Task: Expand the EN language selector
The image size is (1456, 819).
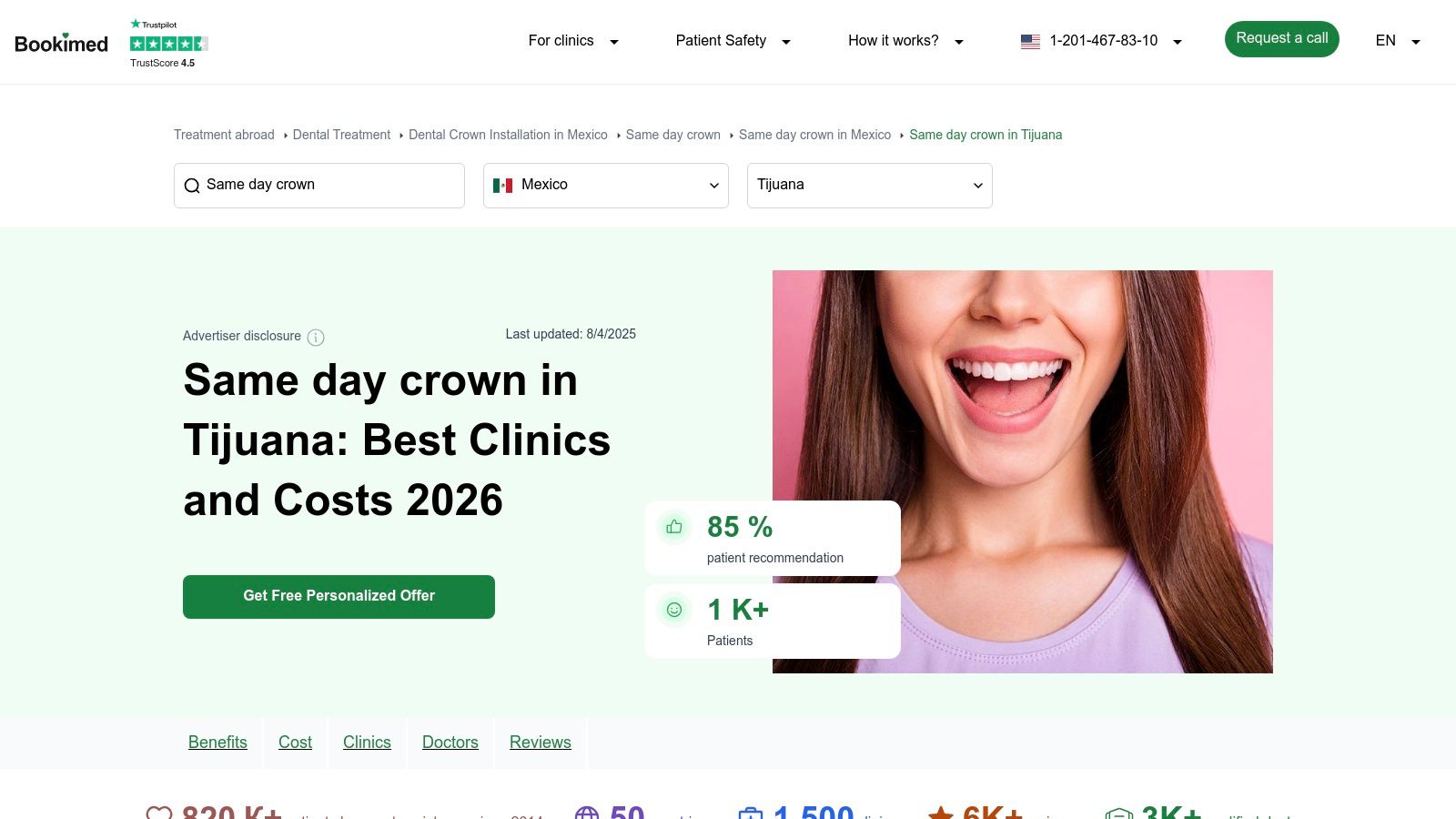Action: point(1396,41)
